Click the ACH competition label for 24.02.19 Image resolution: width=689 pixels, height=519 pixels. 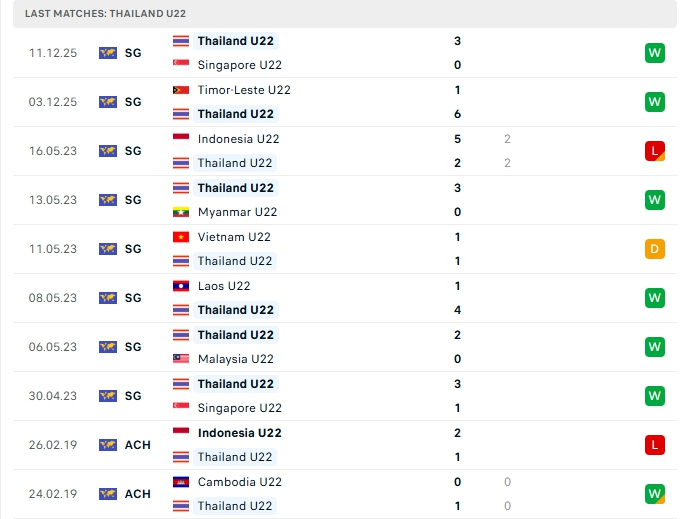click(x=138, y=494)
